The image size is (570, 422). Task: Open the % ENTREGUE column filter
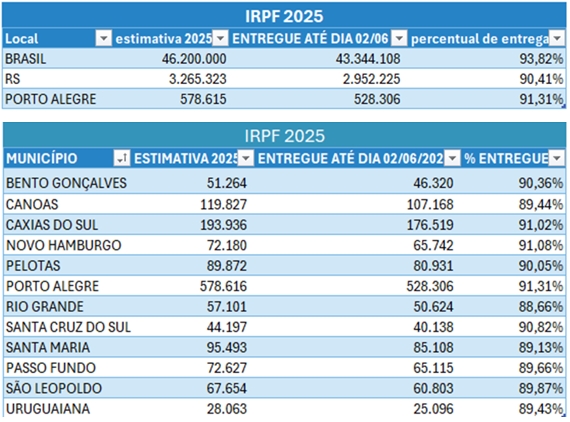point(557,158)
